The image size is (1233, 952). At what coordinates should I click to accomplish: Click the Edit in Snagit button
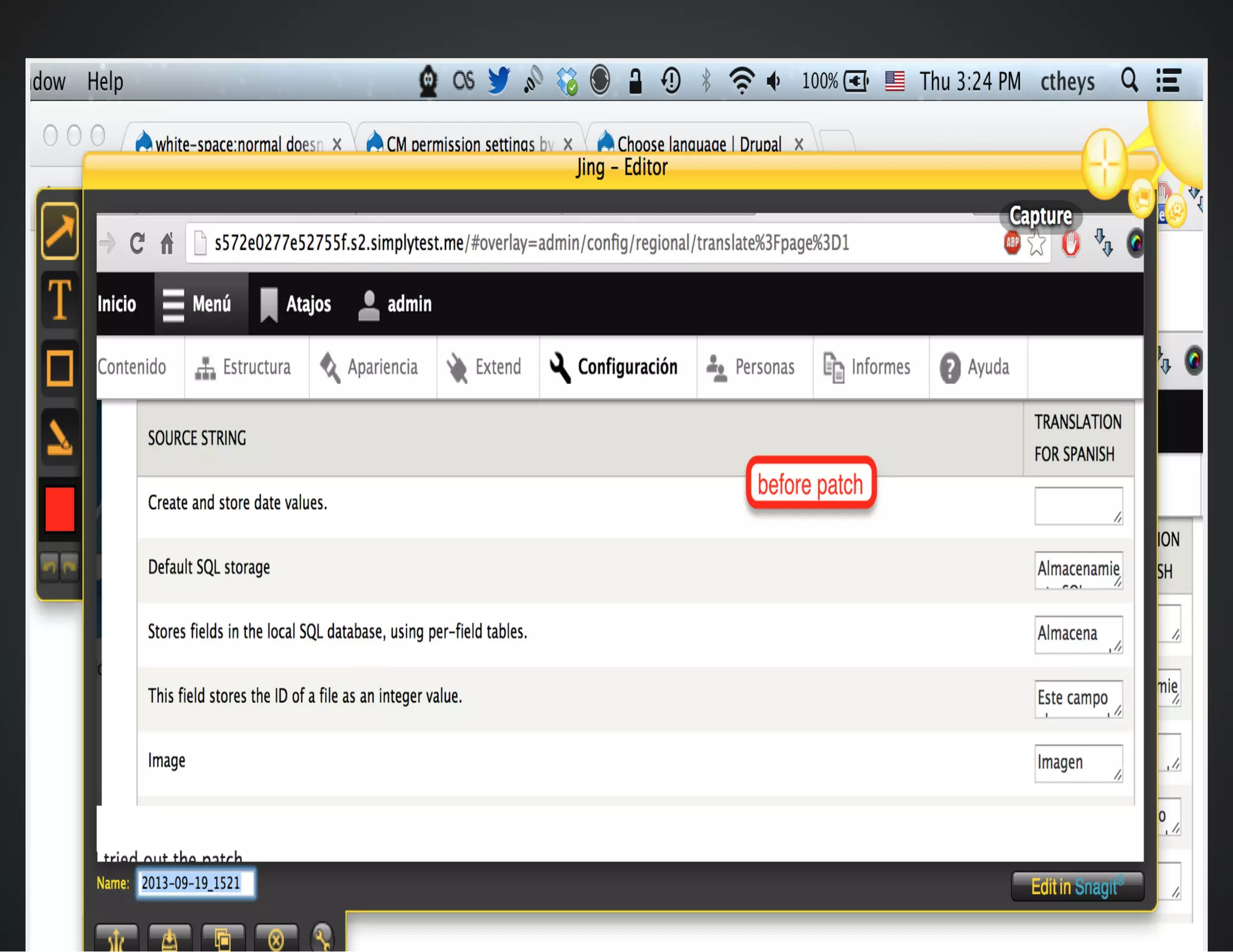tap(1077, 886)
